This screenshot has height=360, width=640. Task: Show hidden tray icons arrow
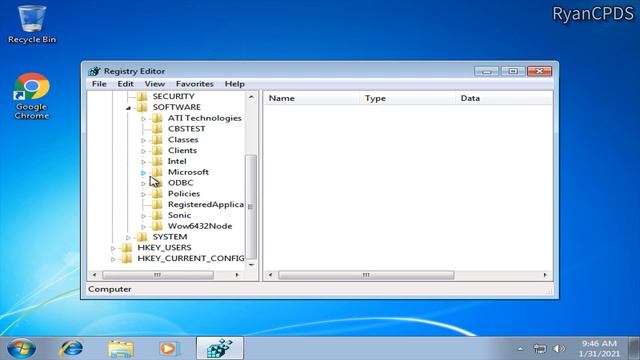[520, 349]
